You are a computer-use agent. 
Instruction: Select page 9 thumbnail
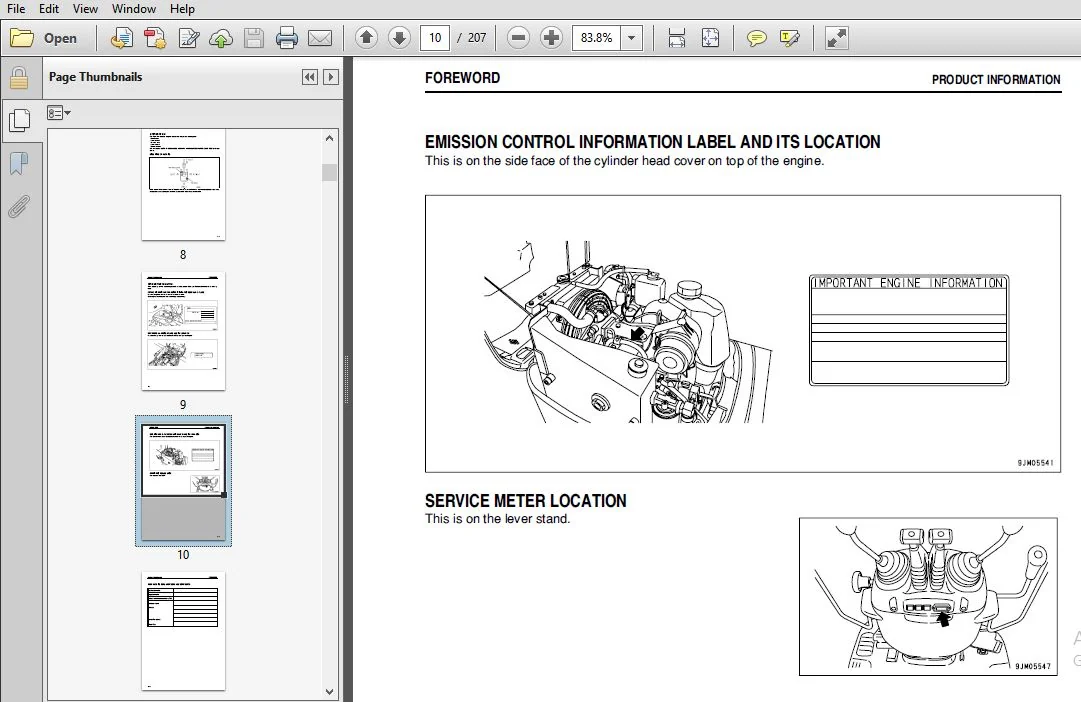click(x=183, y=331)
